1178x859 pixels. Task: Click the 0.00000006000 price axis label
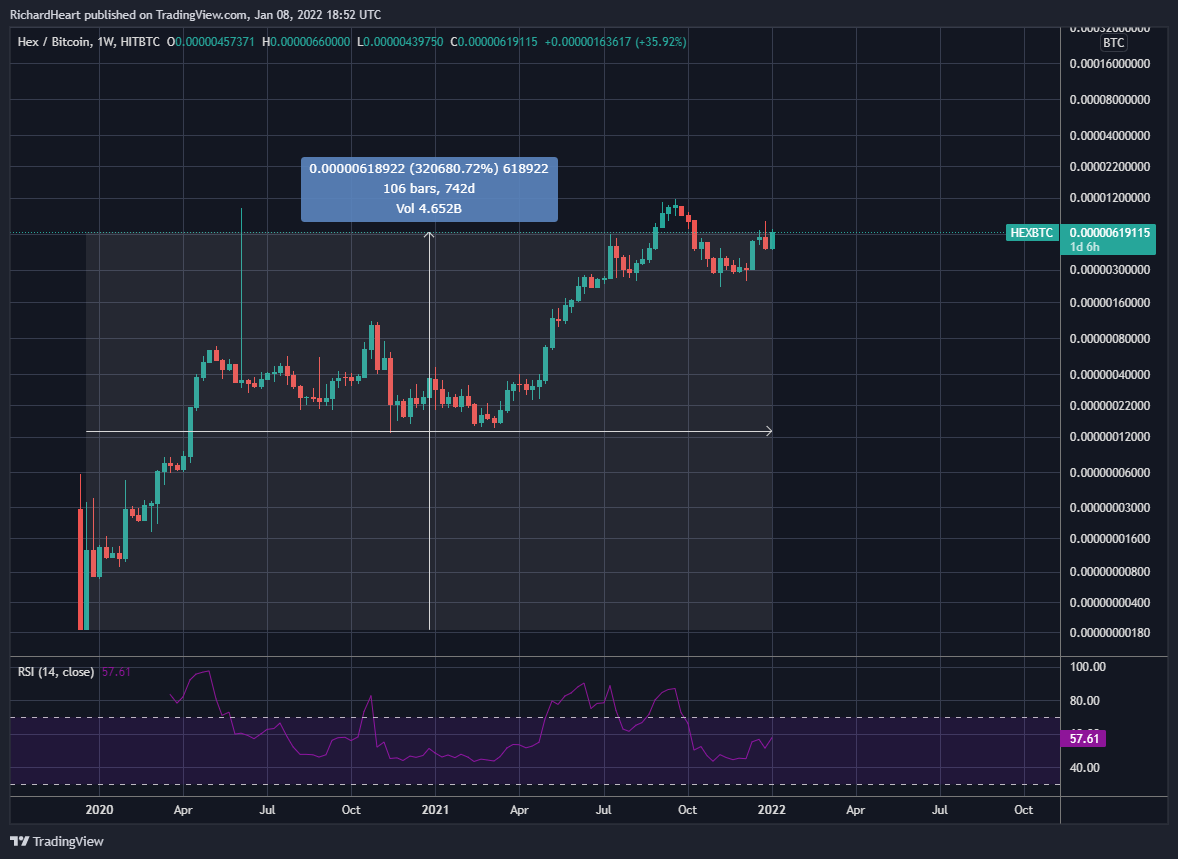[x=1110, y=473]
